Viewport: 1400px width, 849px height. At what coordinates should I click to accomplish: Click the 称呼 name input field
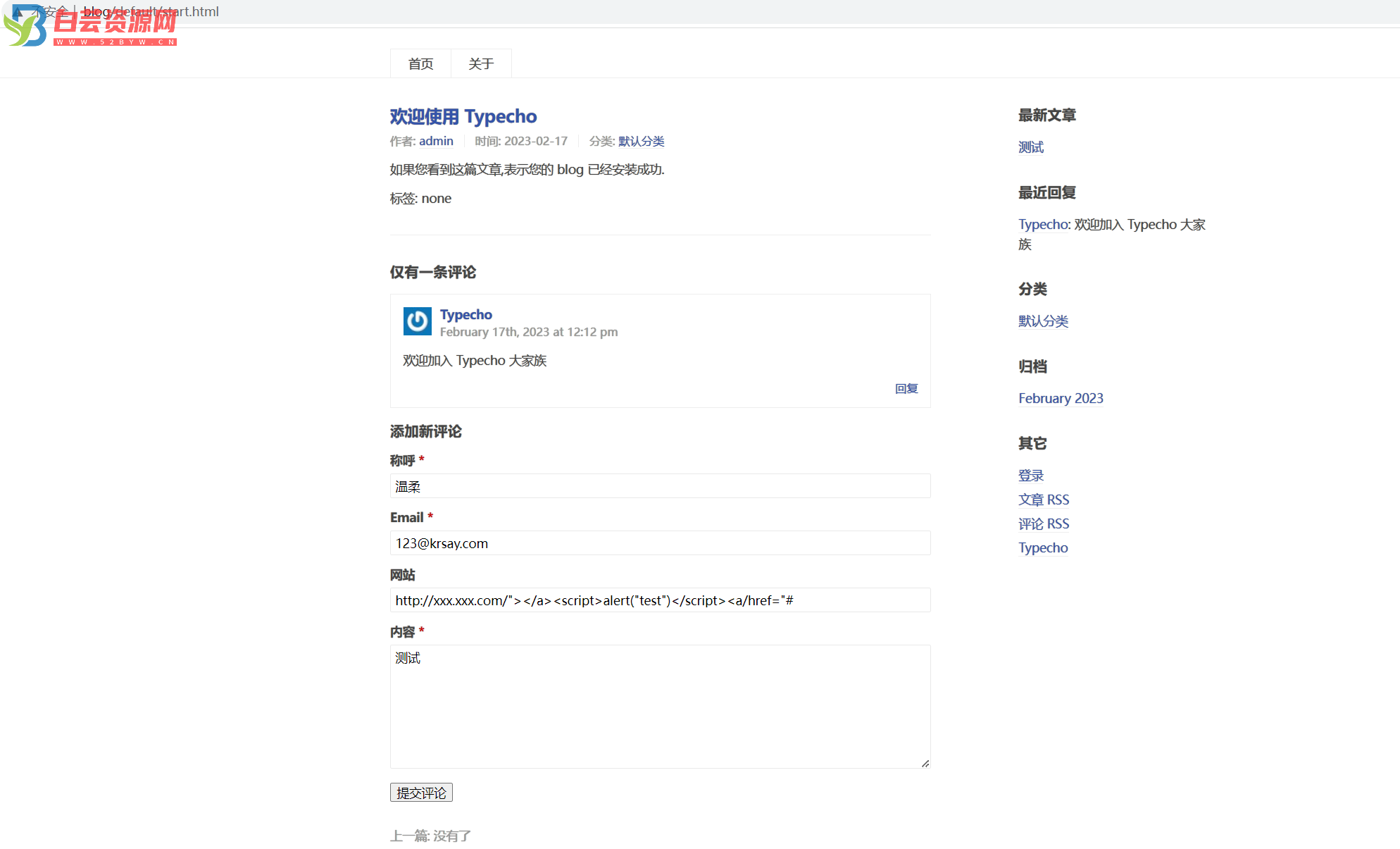(x=659, y=485)
